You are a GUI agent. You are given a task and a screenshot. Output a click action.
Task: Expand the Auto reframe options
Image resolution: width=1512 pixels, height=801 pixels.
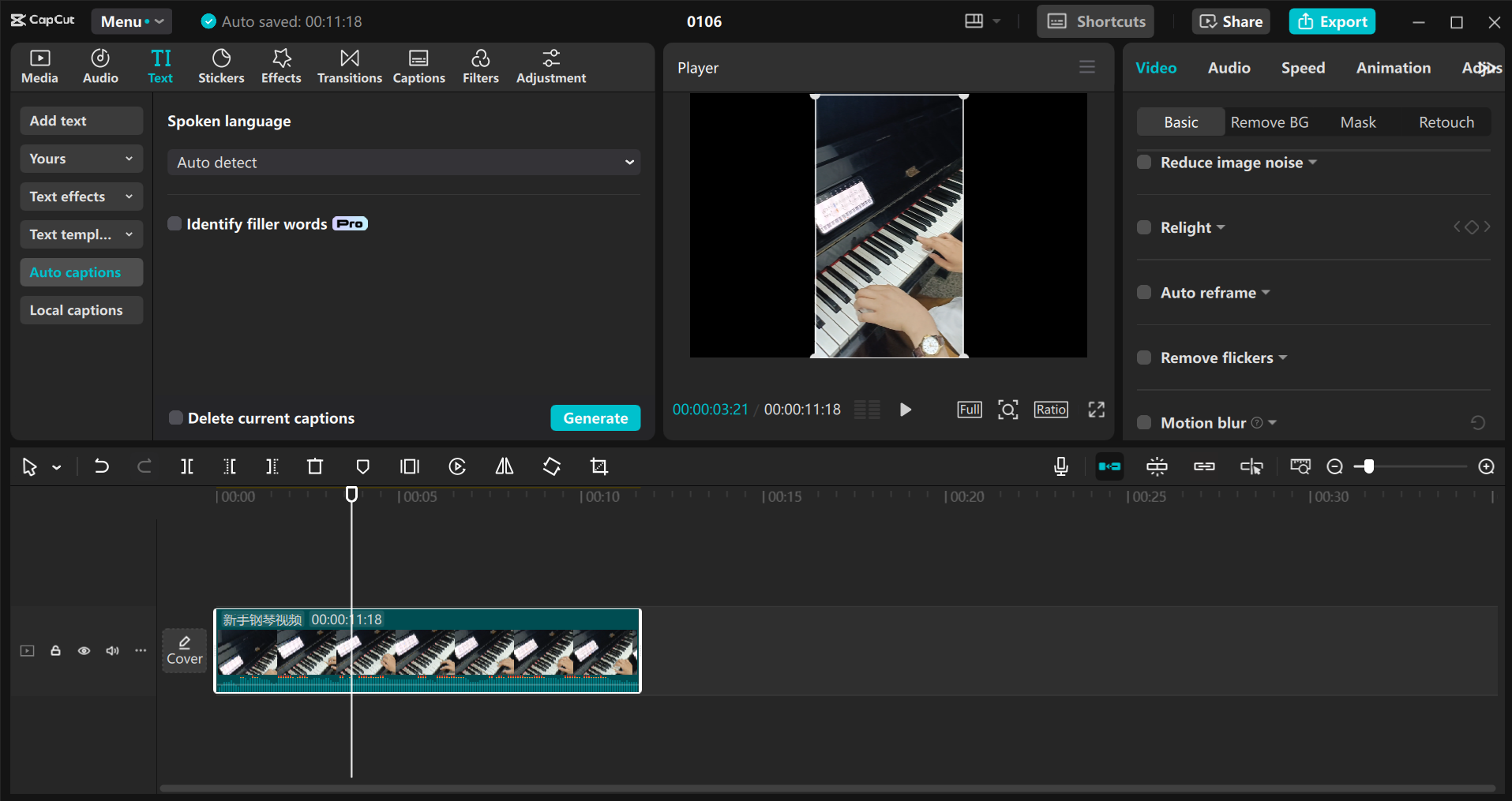pyautogui.click(x=1265, y=292)
